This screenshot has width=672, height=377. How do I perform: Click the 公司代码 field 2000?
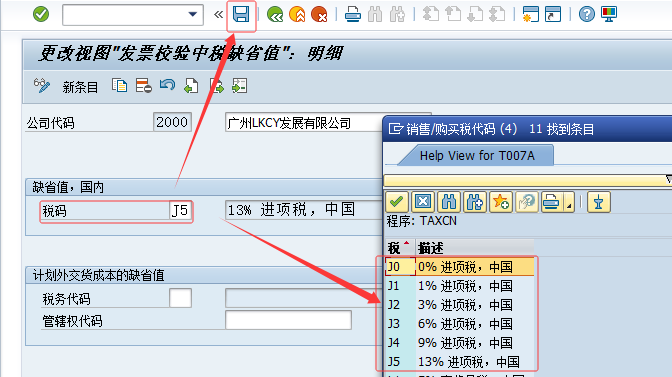(x=172, y=123)
